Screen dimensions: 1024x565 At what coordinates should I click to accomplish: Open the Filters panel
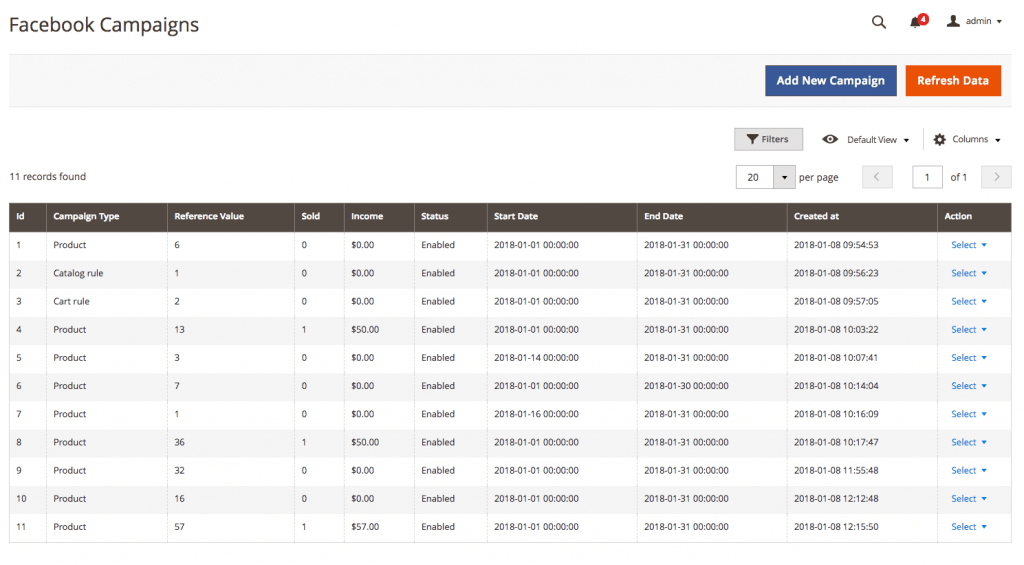[x=768, y=140]
